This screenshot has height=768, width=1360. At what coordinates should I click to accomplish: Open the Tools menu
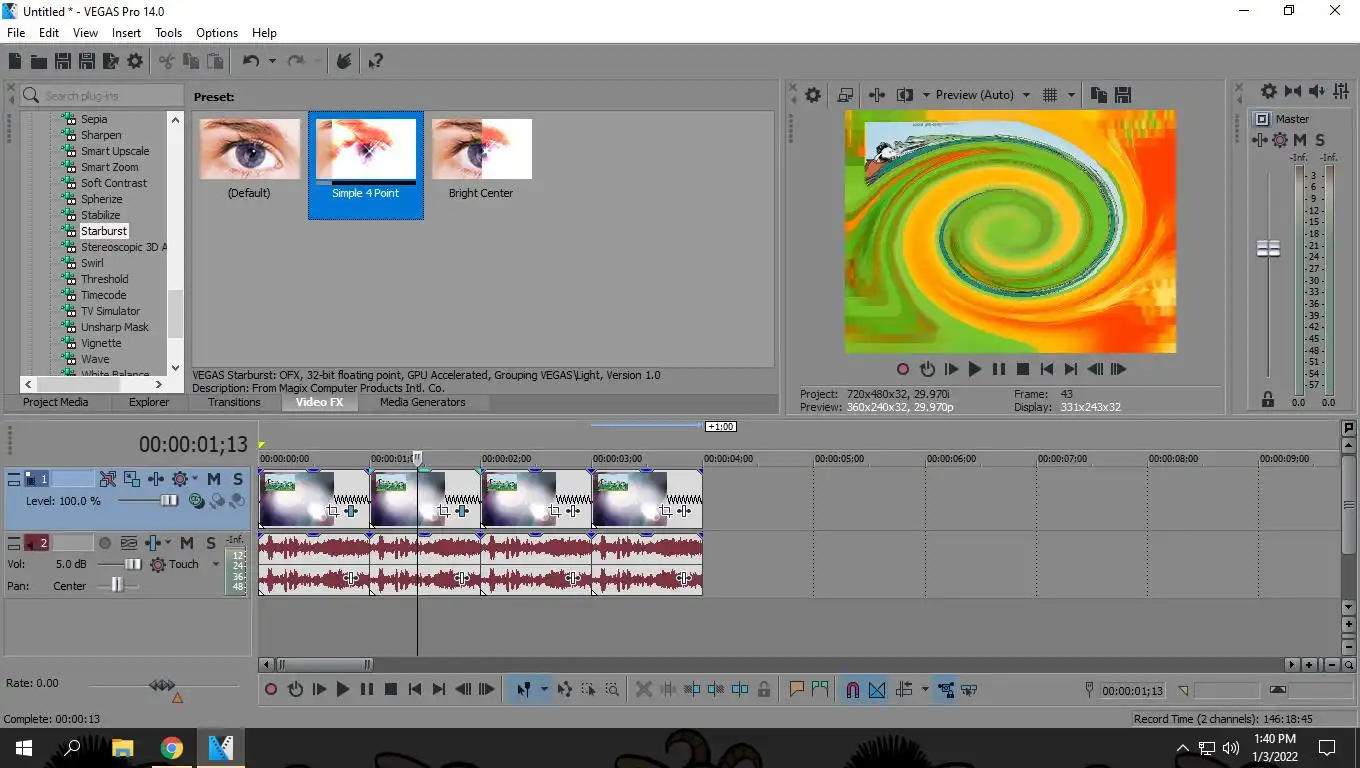tap(169, 33)
